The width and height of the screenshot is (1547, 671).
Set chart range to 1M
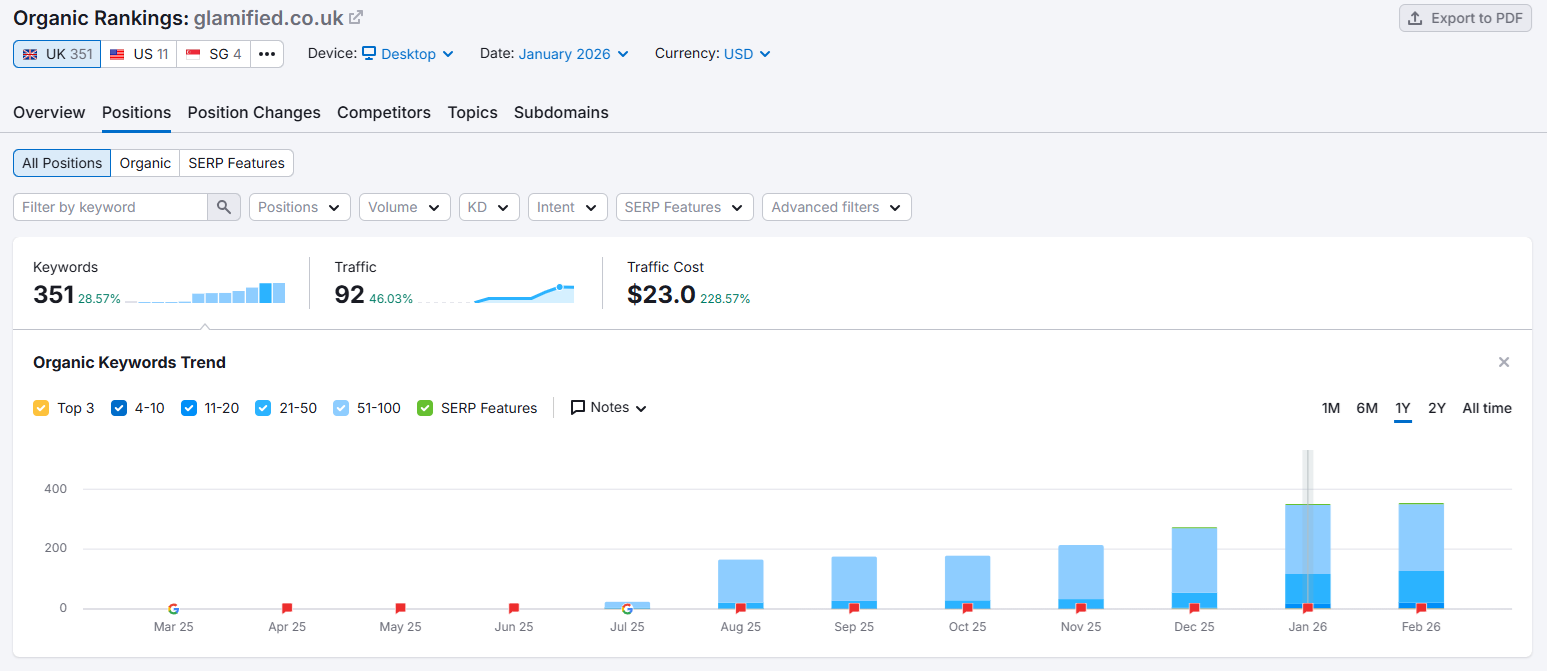pos(1331,408)
